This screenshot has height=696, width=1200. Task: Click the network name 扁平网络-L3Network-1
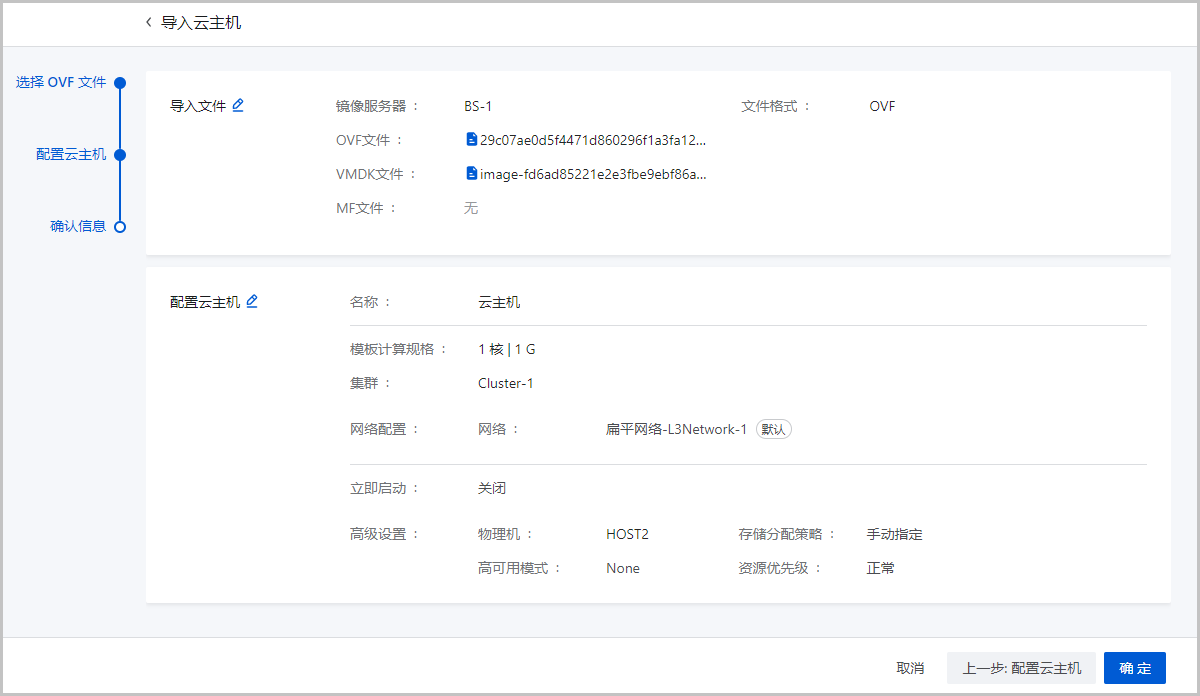[676, 429]
